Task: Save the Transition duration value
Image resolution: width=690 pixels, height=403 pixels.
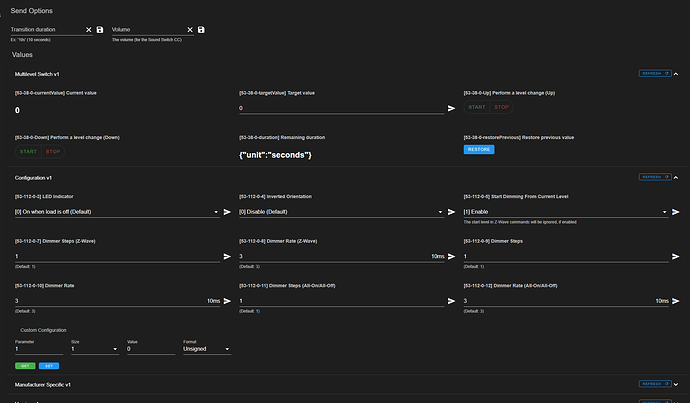Action: [100, 30]
